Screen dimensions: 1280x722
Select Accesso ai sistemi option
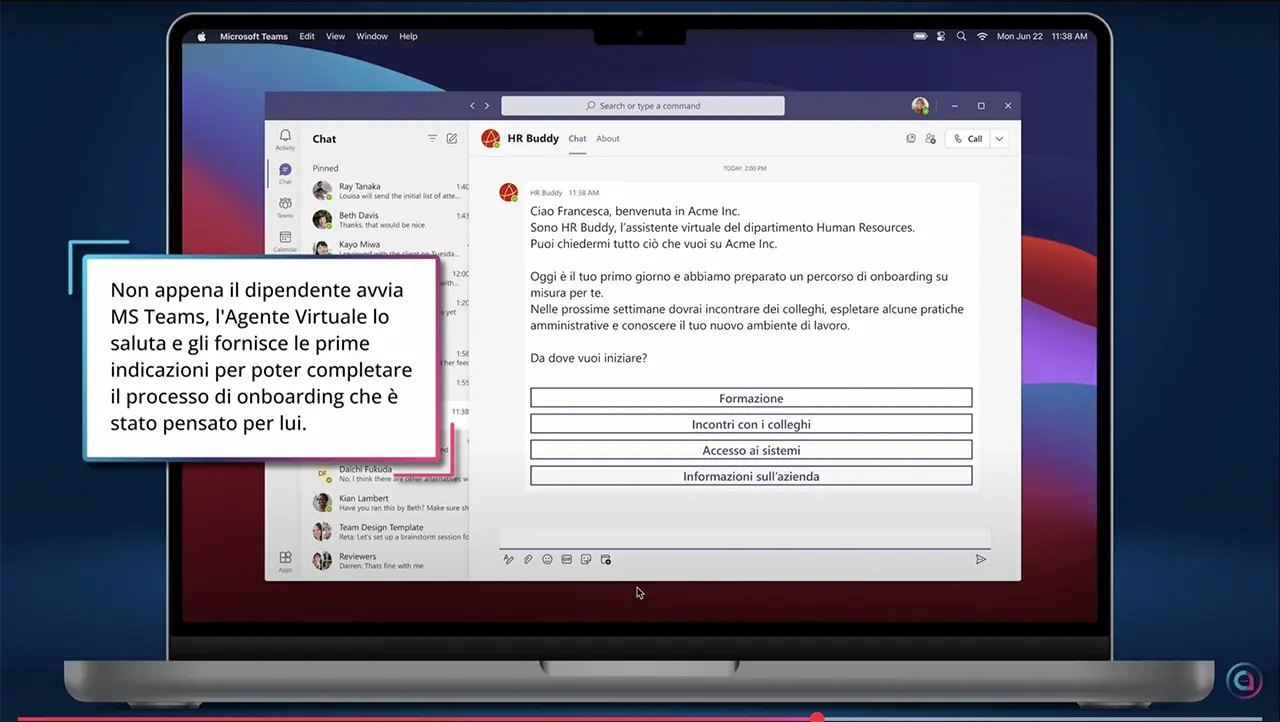coord(751,450)
